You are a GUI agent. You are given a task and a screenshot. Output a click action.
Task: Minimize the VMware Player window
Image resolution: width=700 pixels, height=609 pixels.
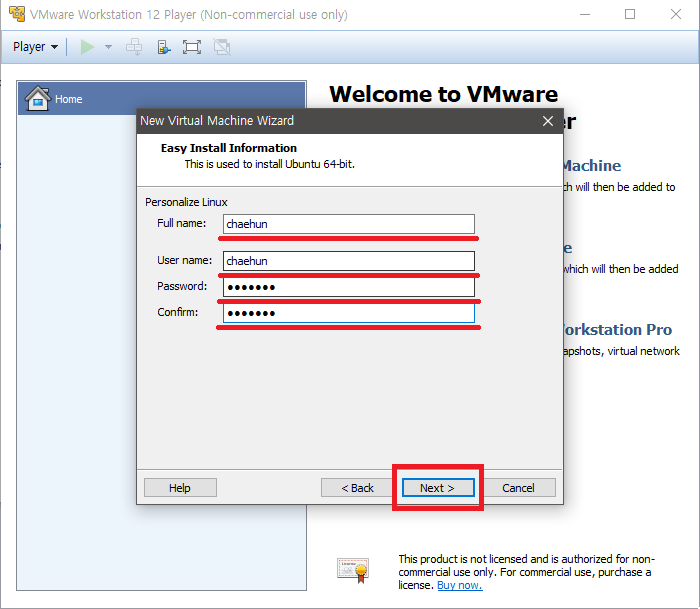(x=585, y=14)
